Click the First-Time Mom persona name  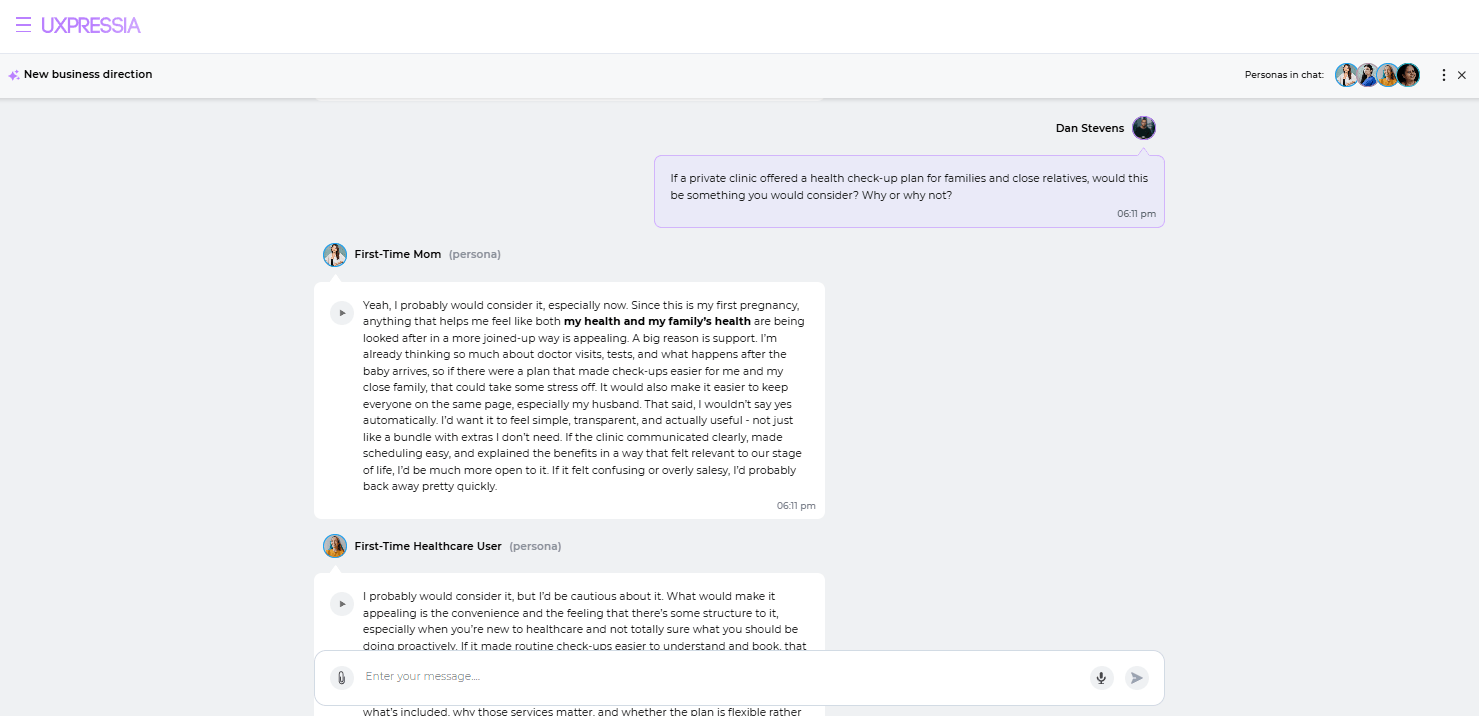[398, 254]
